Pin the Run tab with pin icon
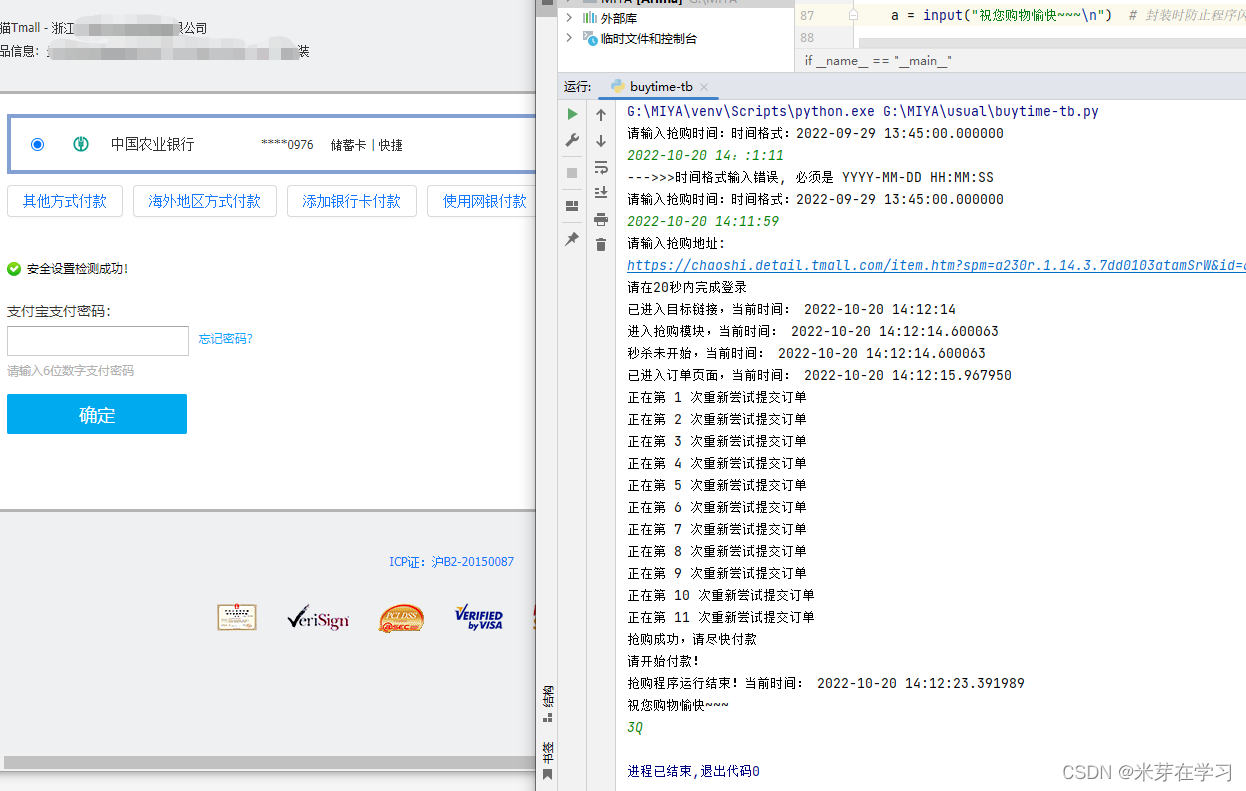 click(x=572, y=239)
